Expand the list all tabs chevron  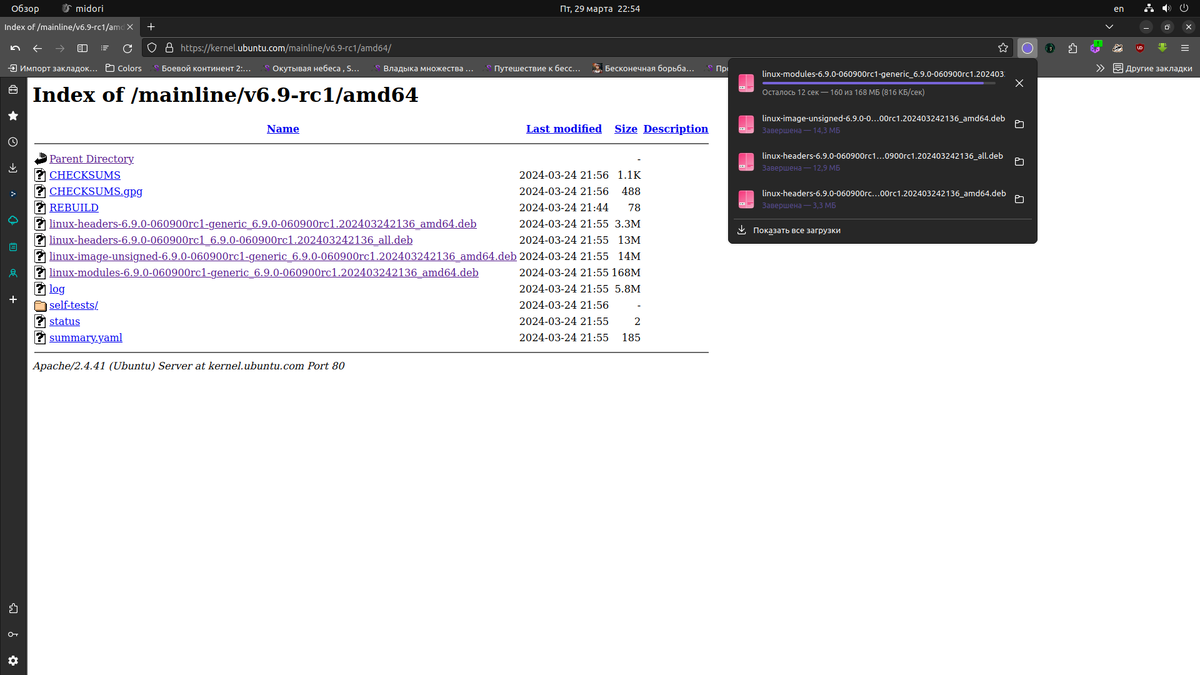(x=1111, y=26)
